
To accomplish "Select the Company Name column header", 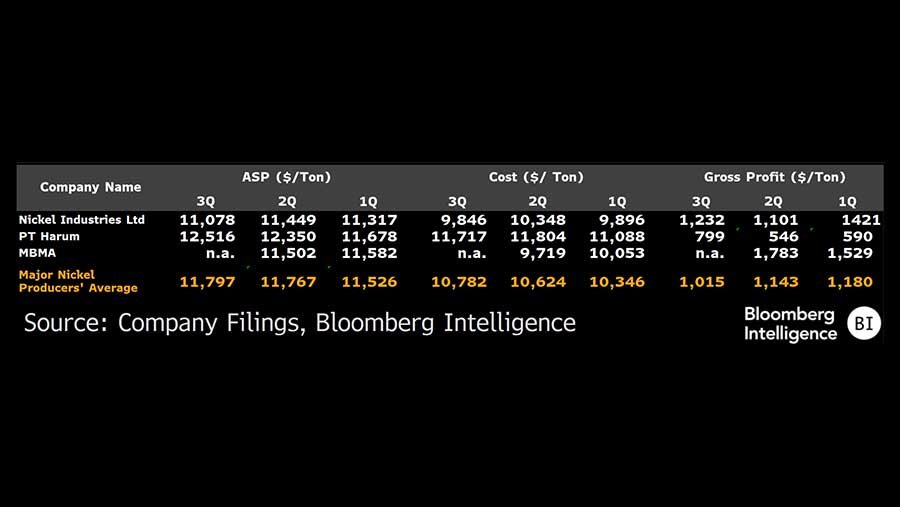I will [x=90, y=187].
